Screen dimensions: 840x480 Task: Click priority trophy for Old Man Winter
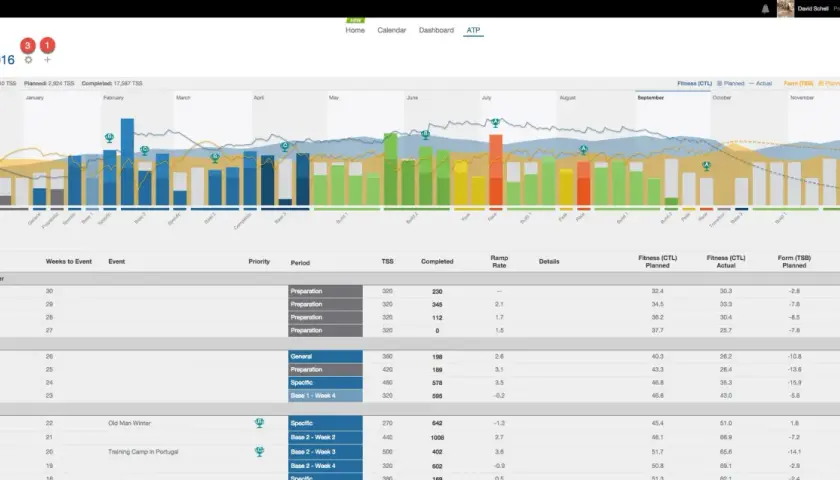pos(259,423)
